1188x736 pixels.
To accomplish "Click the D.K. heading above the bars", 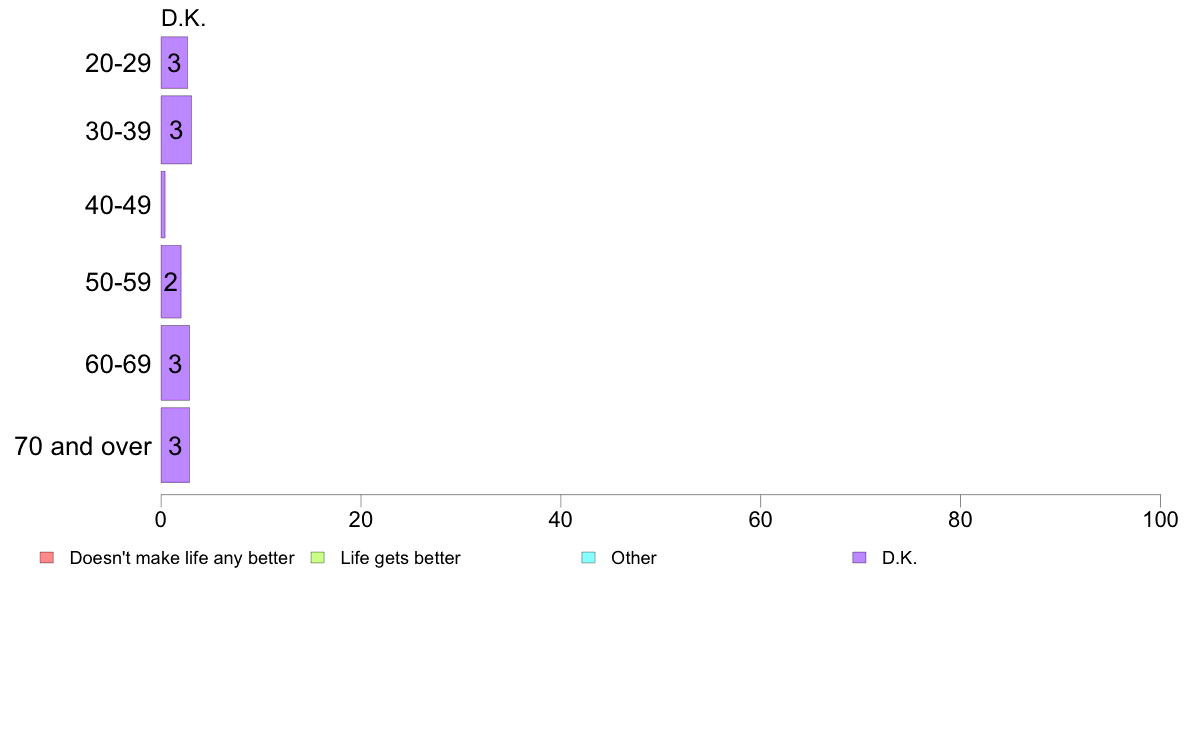I will (183, 18).
